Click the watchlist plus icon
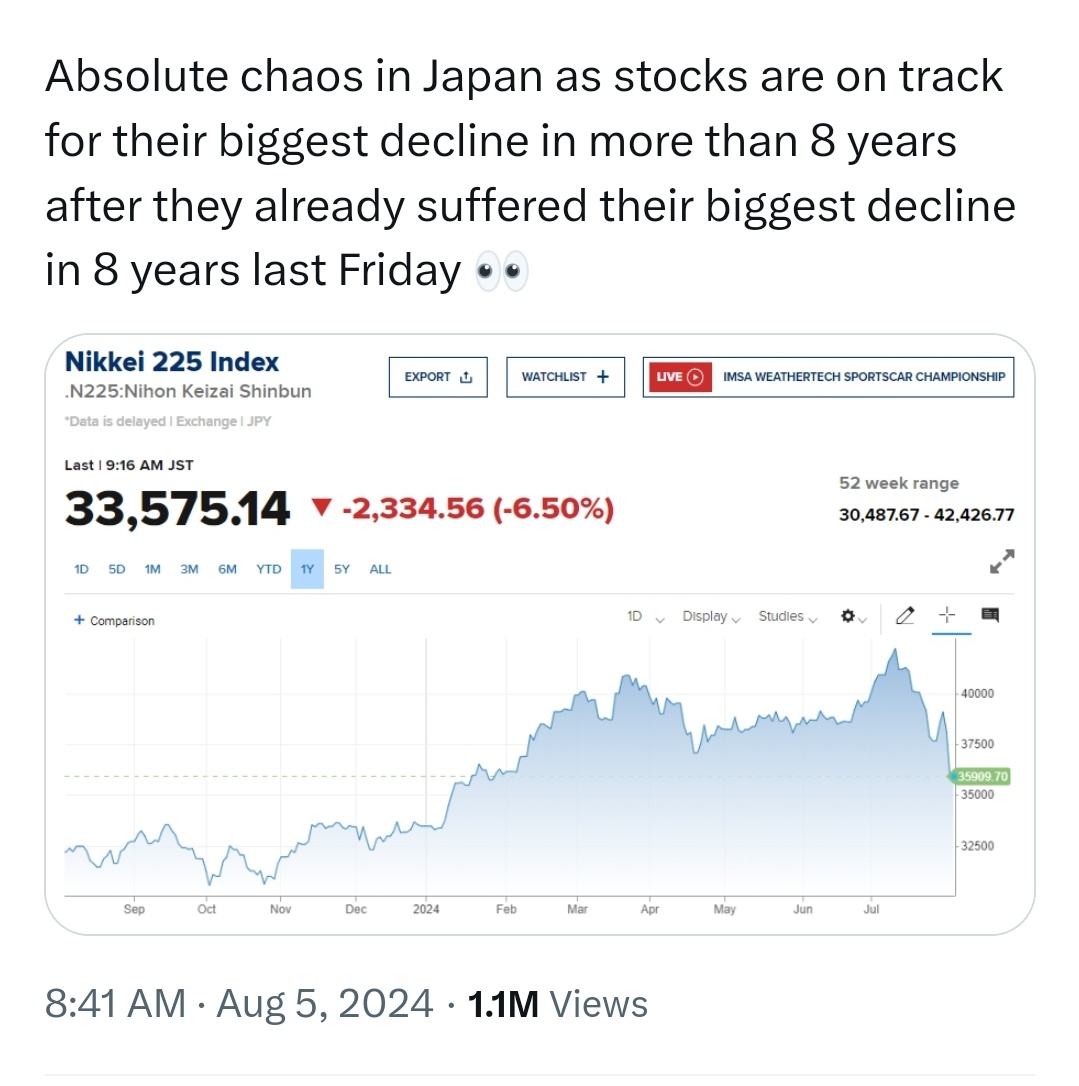The image size is (1079, 1086). (x=603, y=377)
